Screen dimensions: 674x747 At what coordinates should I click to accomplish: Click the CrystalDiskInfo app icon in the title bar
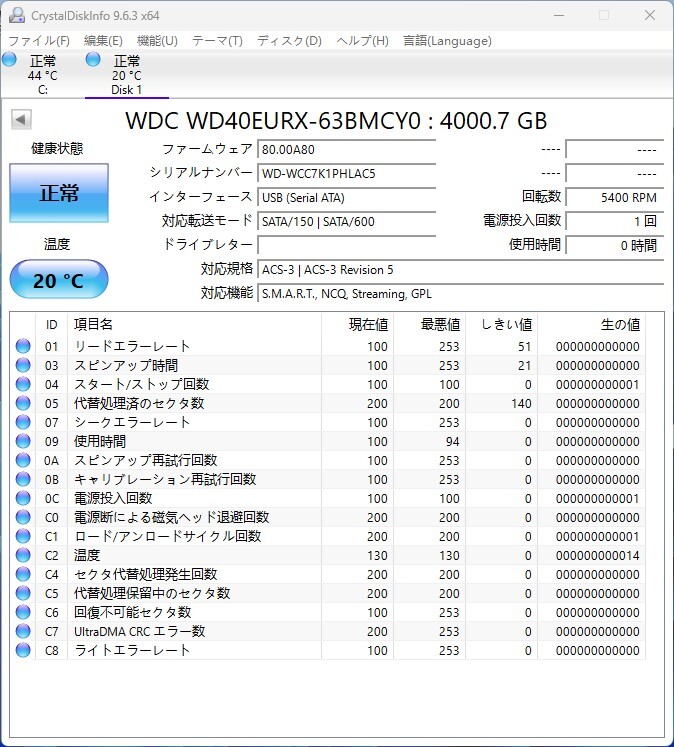17,15
